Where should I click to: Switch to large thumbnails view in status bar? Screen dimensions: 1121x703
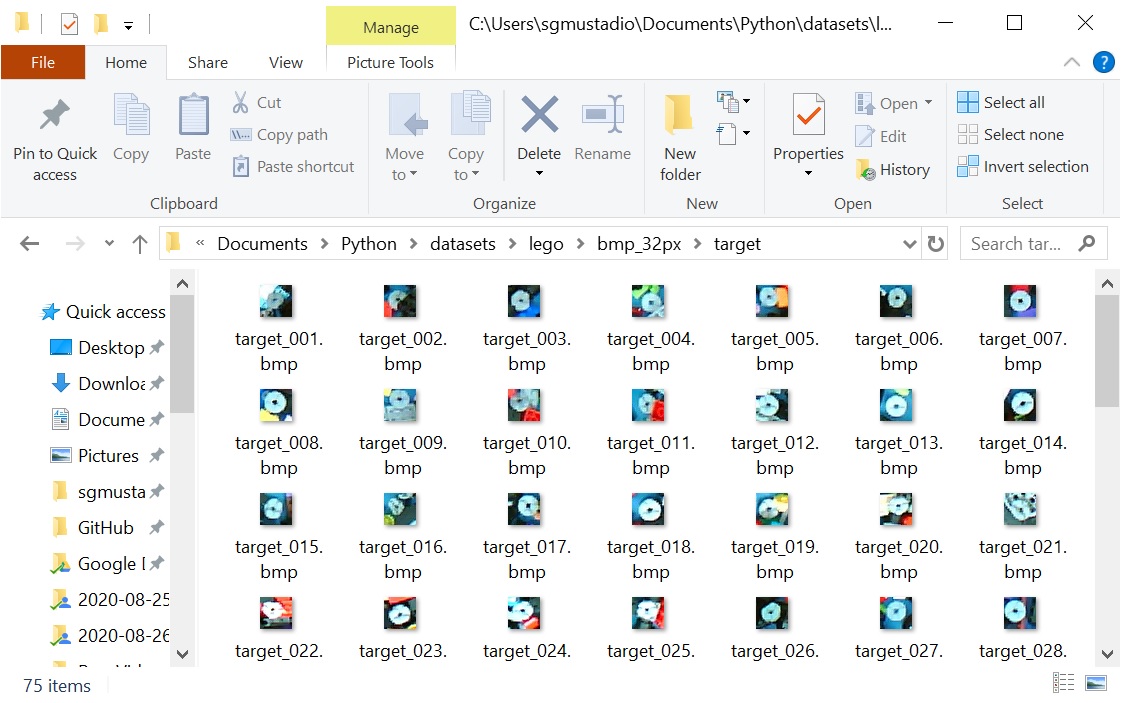[x=1096, y=684]
